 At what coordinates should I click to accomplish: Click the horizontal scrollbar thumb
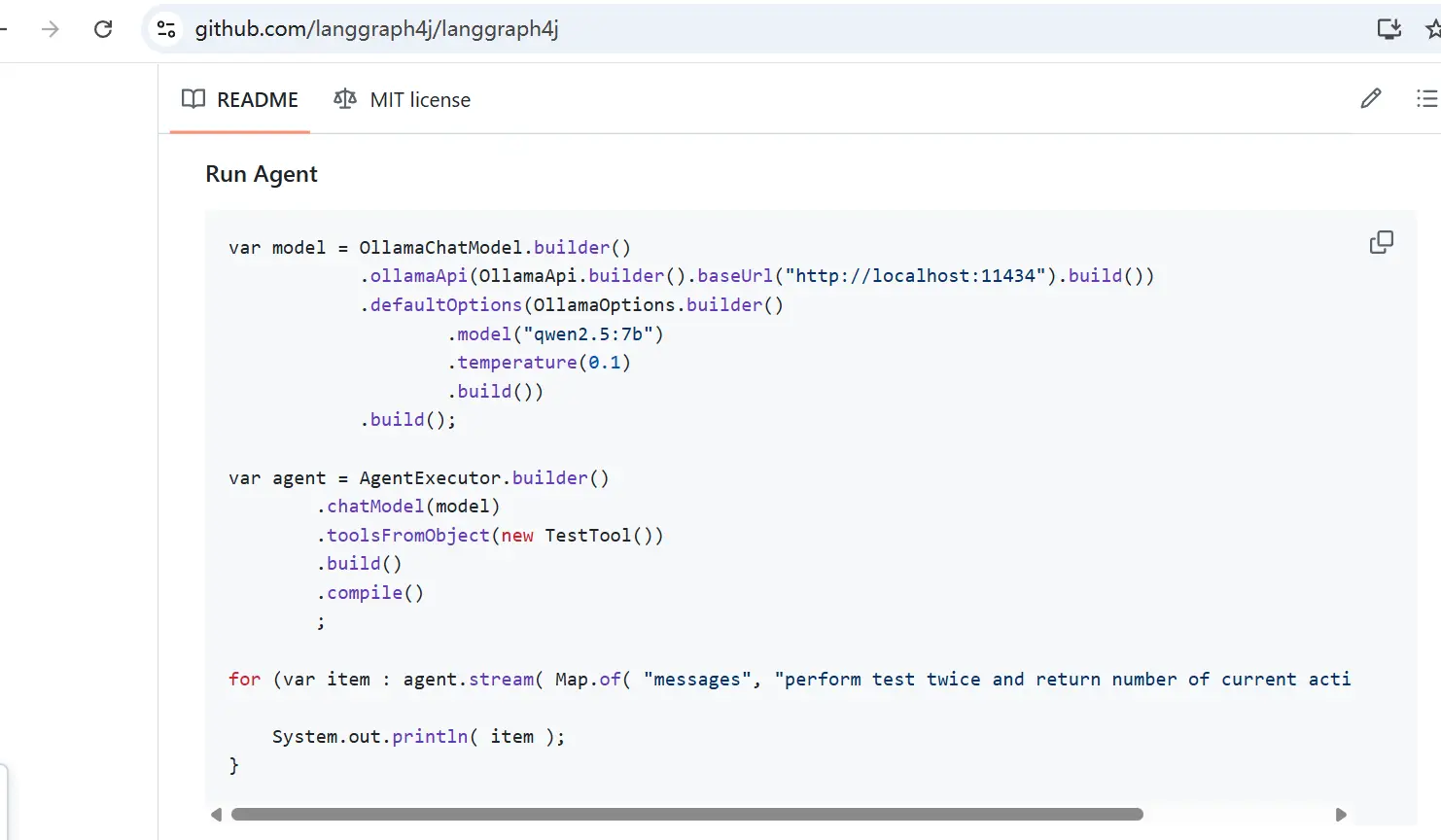point(686,815)
